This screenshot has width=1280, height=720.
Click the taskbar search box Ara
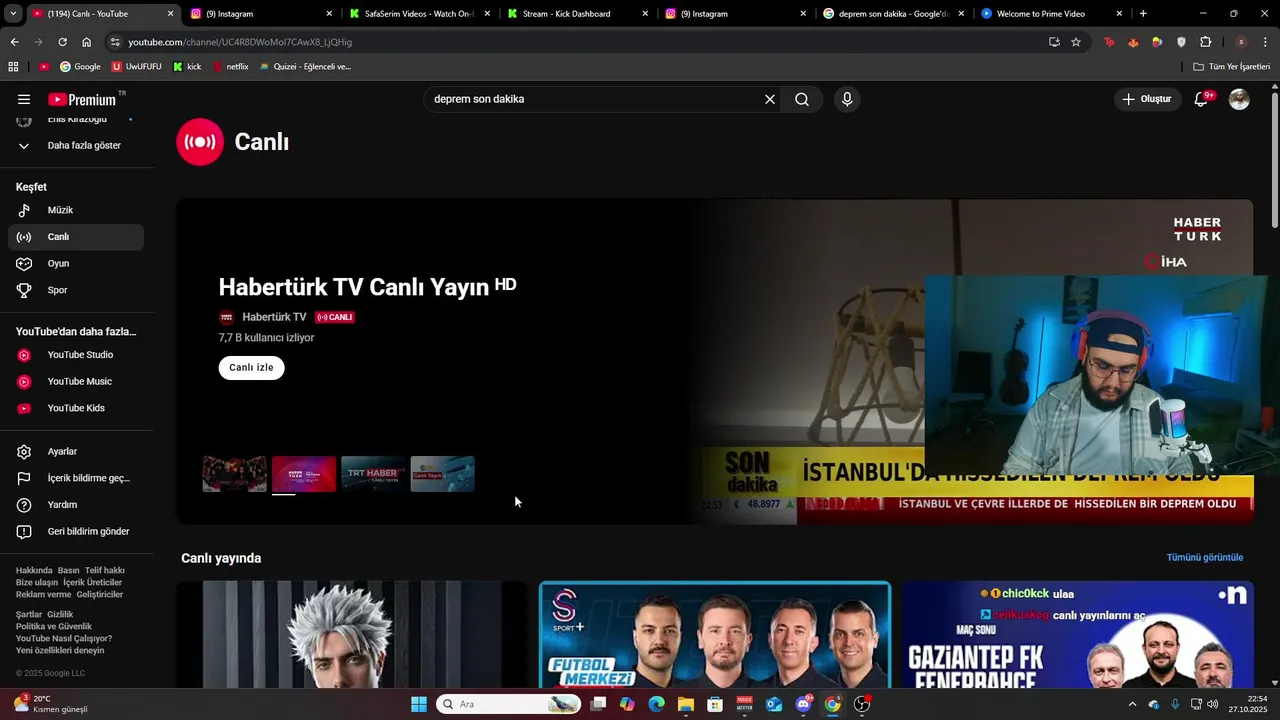coord(509,704)
